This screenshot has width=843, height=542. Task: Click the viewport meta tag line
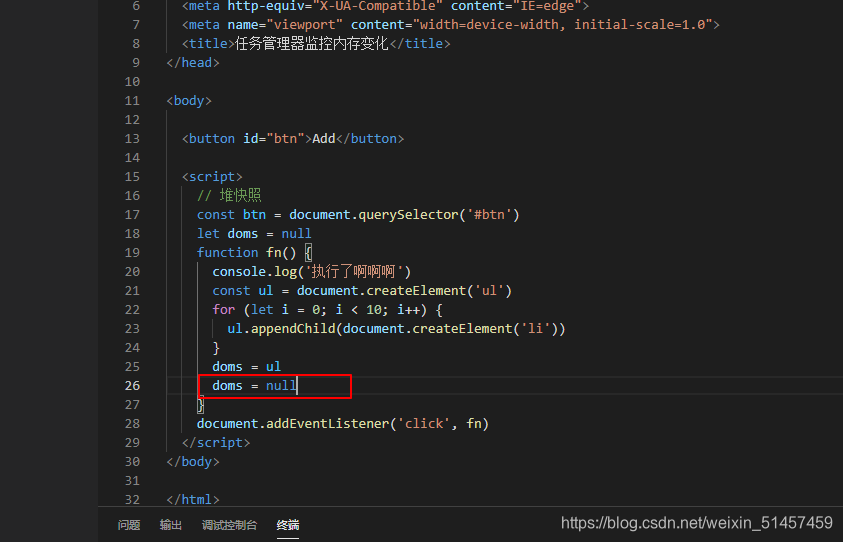(x=451, y=25)
